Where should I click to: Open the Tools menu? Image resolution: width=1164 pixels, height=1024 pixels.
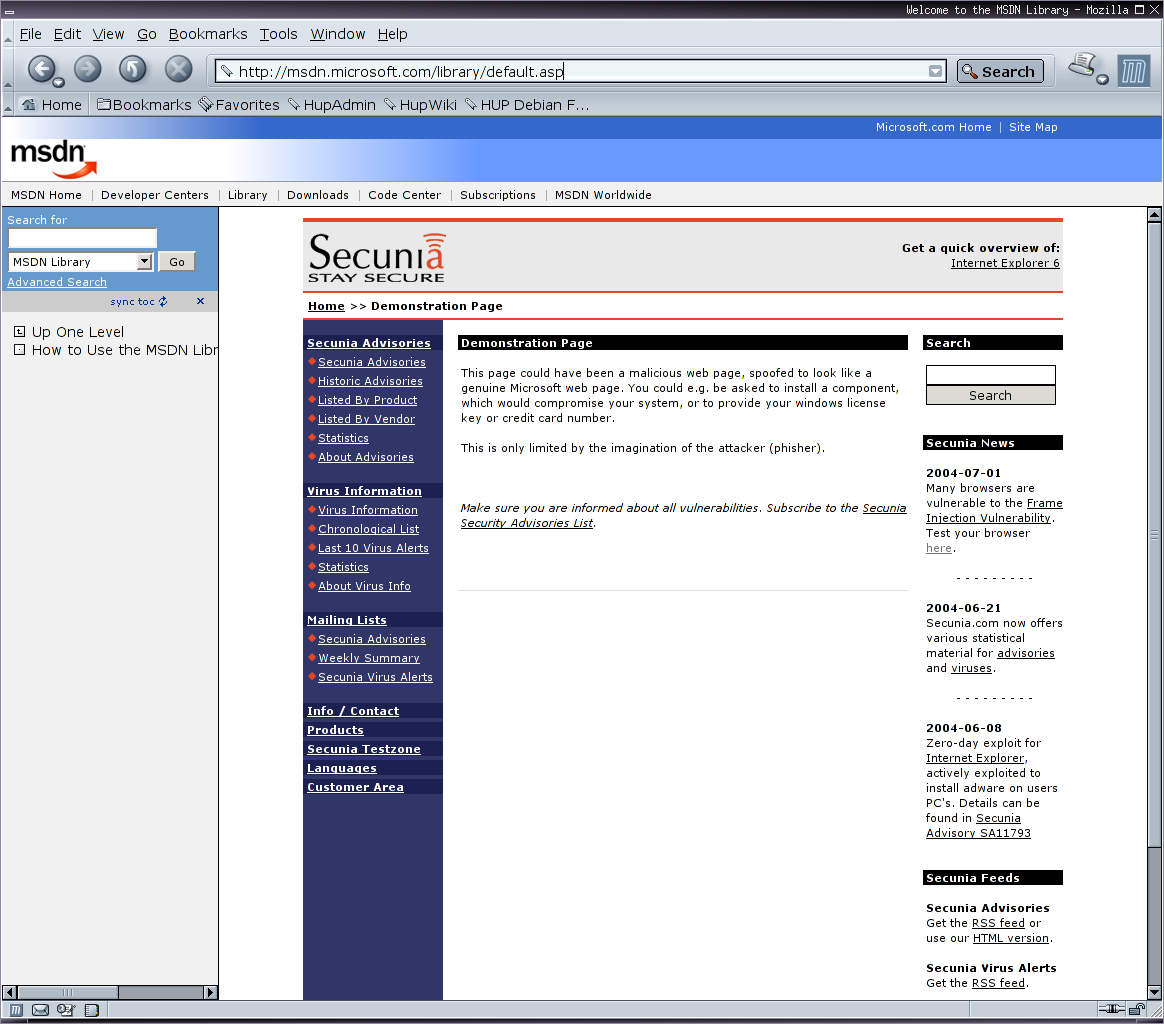pos(278,34)
